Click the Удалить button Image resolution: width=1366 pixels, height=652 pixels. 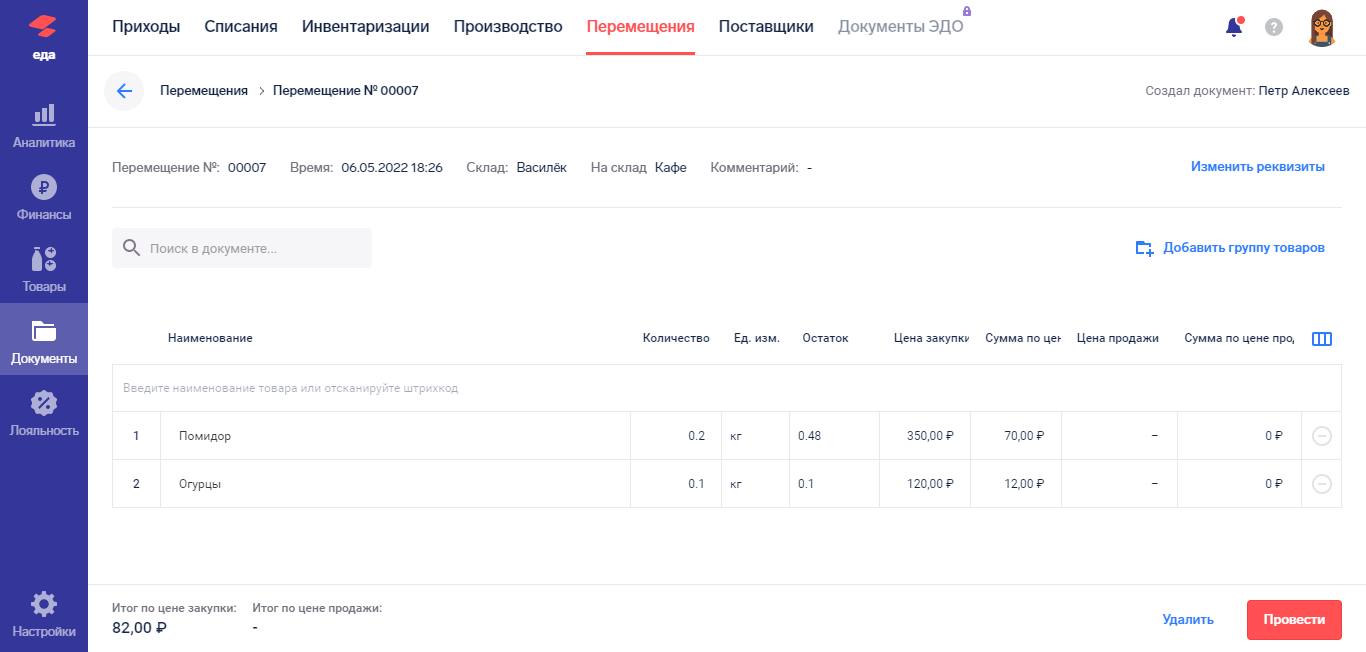(x=1188, y=620)
